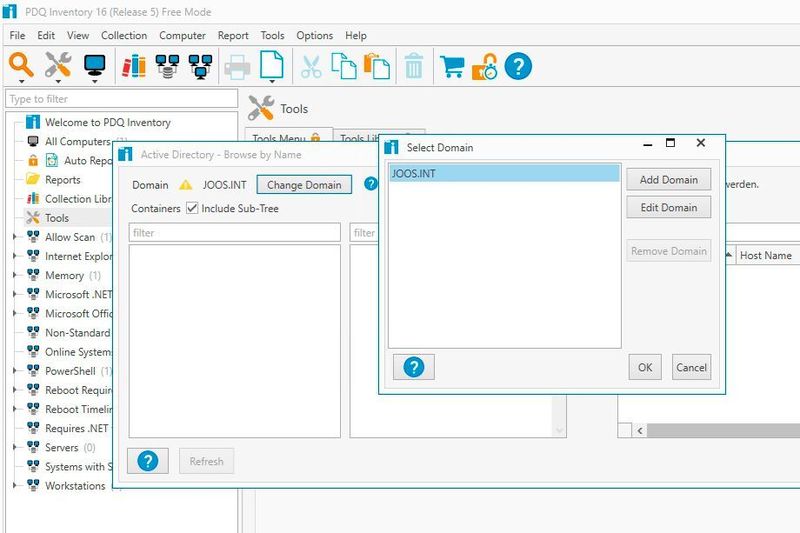Toggle the Include Sub-Tree checkbox

pyautogui.click(x=192, y=208)
